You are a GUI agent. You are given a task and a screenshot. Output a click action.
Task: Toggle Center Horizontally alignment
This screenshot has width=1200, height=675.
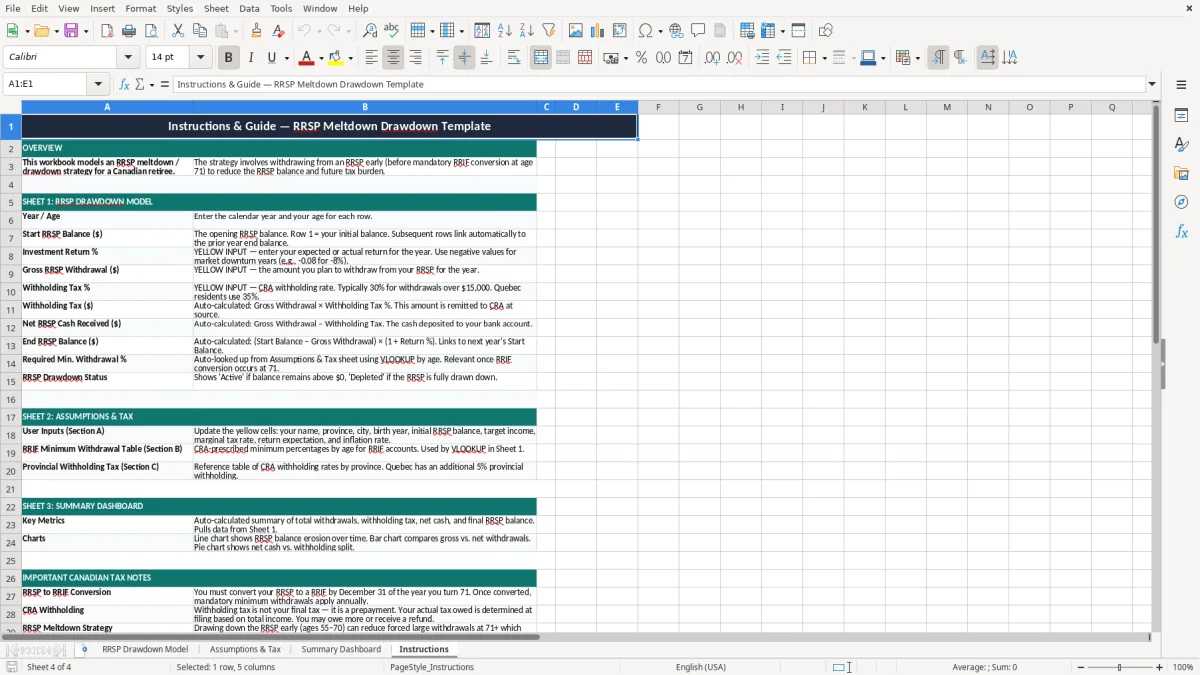point(394,58)
